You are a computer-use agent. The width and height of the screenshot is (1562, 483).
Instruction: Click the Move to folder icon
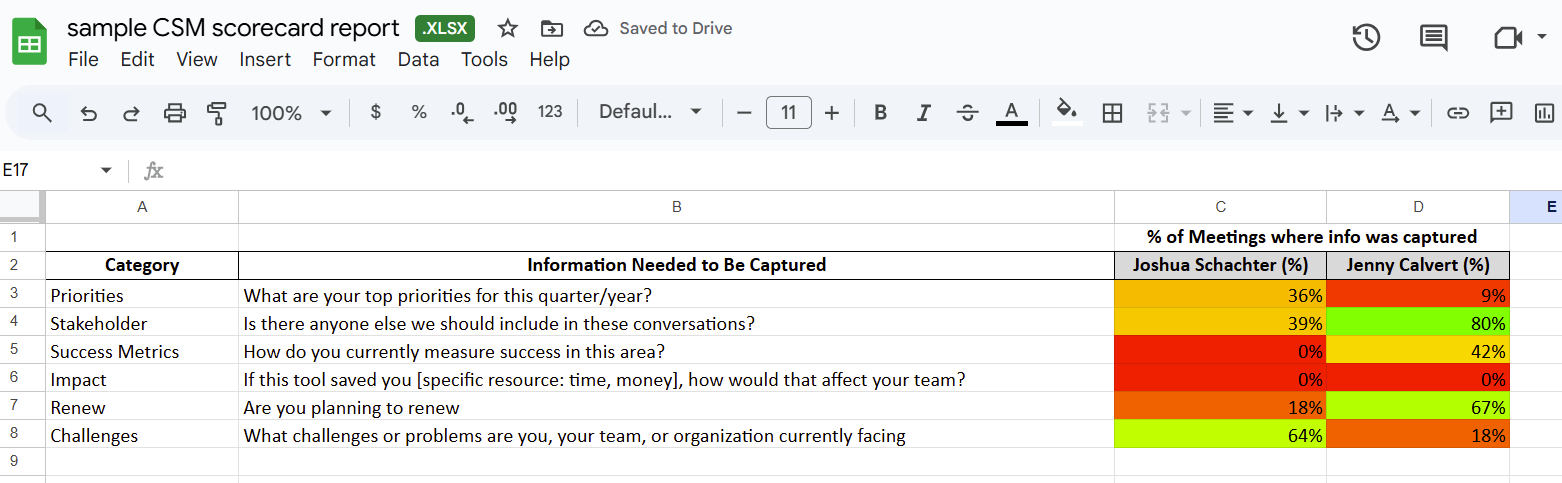pyautogui.click(x=551, y=28)
